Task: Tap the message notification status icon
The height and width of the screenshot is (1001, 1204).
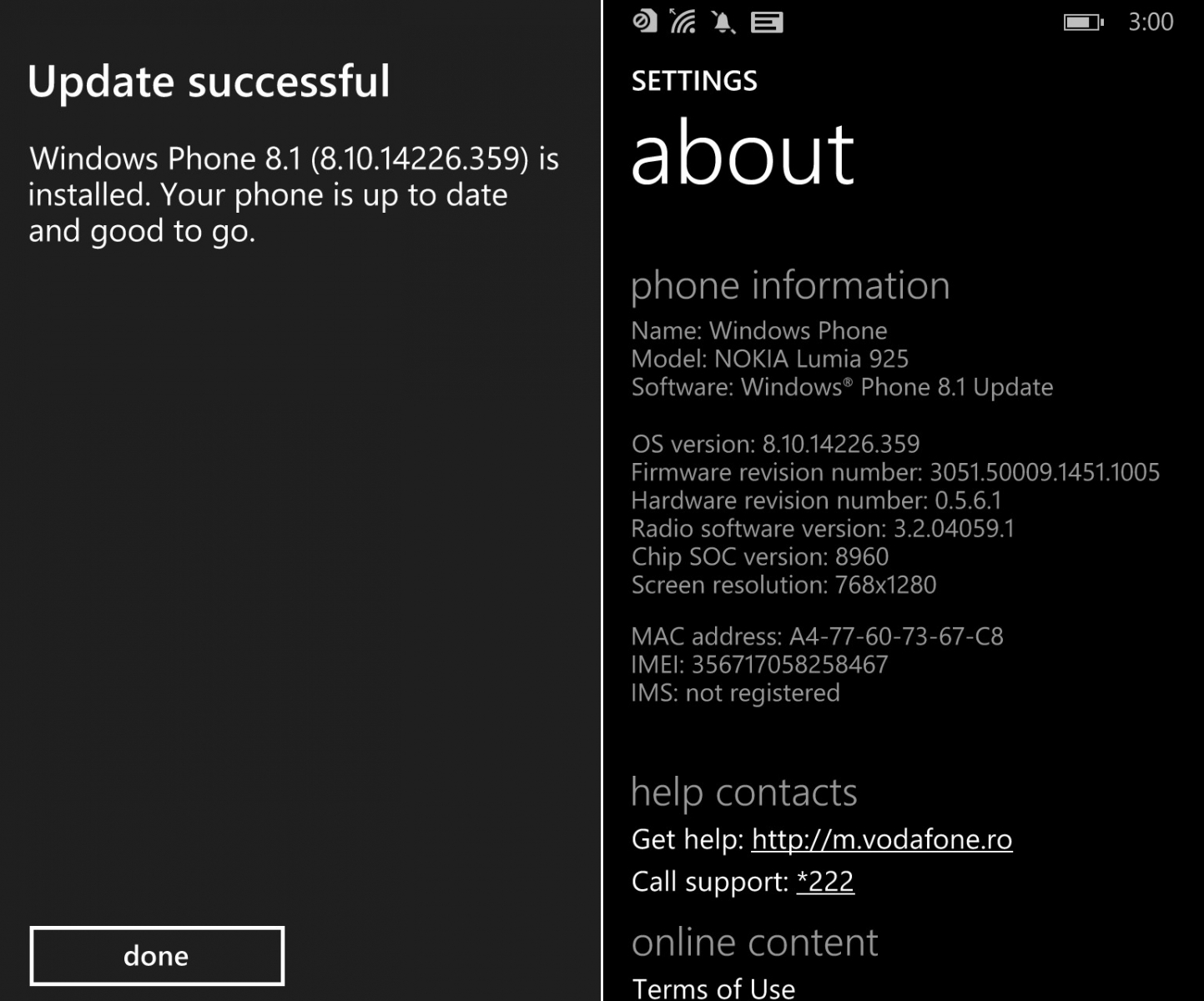Action: click(767, 22)
